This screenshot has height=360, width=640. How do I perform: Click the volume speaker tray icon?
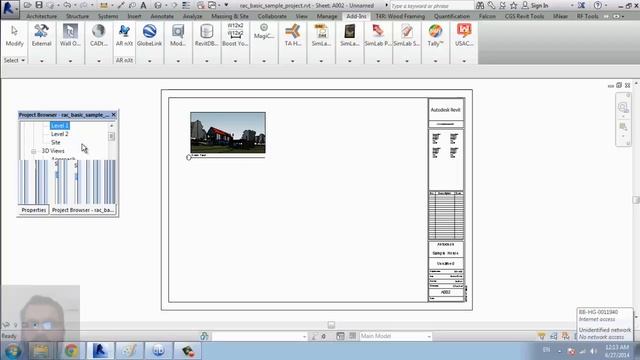click(x=594, y=351)
